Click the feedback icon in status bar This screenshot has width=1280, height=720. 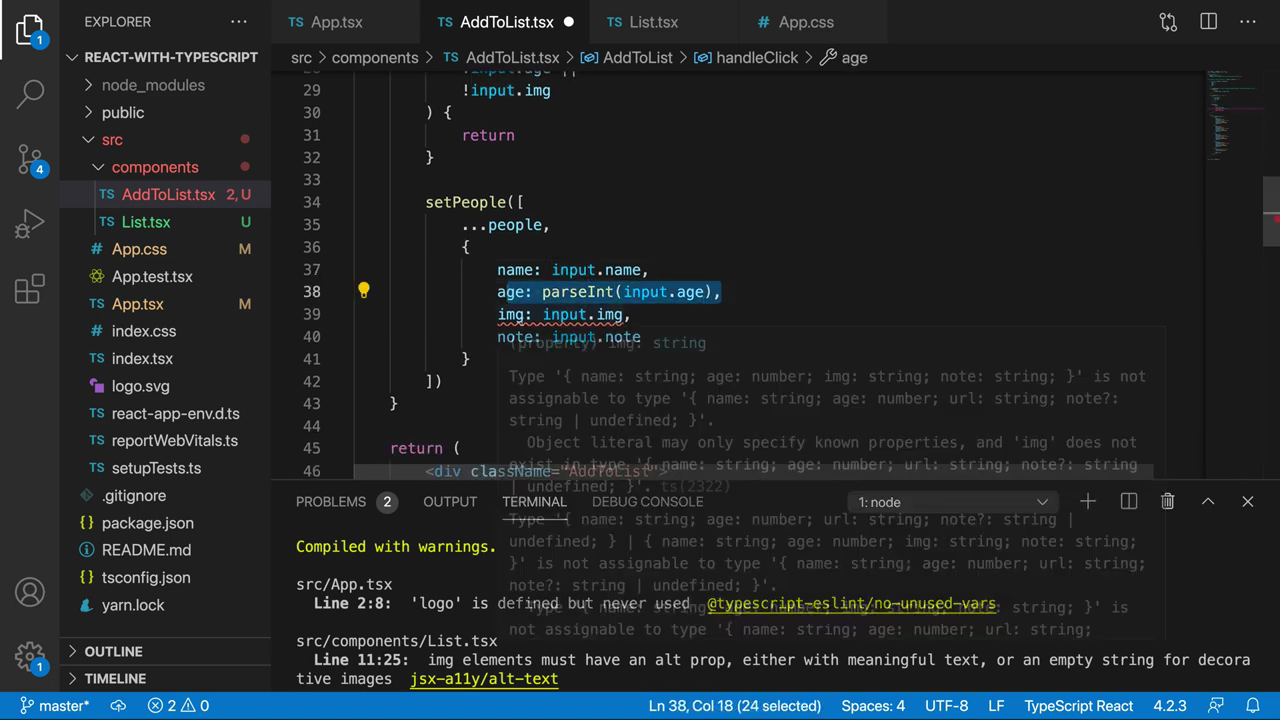(1217, 706)
